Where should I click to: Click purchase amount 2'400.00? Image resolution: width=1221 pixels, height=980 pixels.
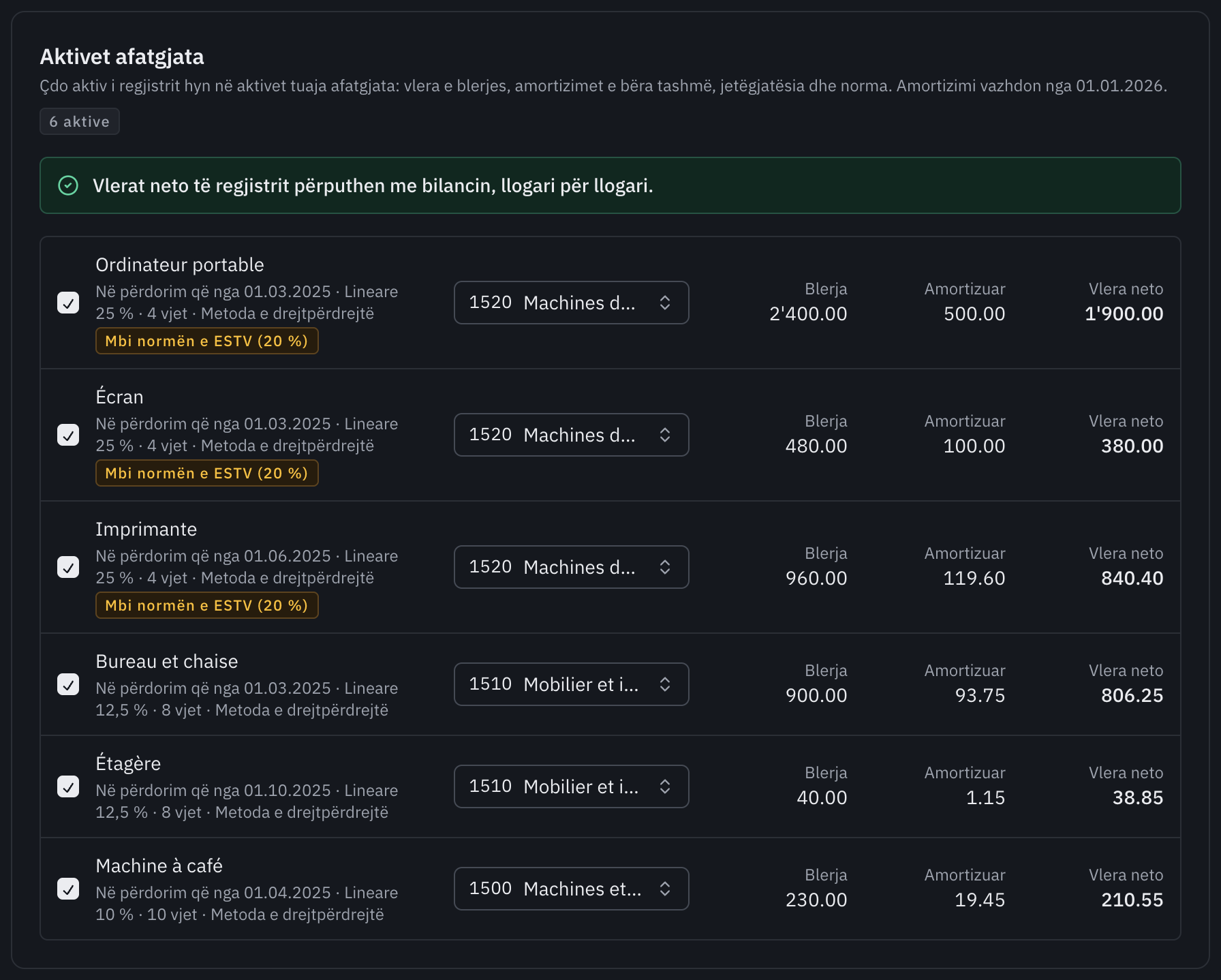pyautogui.click(x=808, y=313)
